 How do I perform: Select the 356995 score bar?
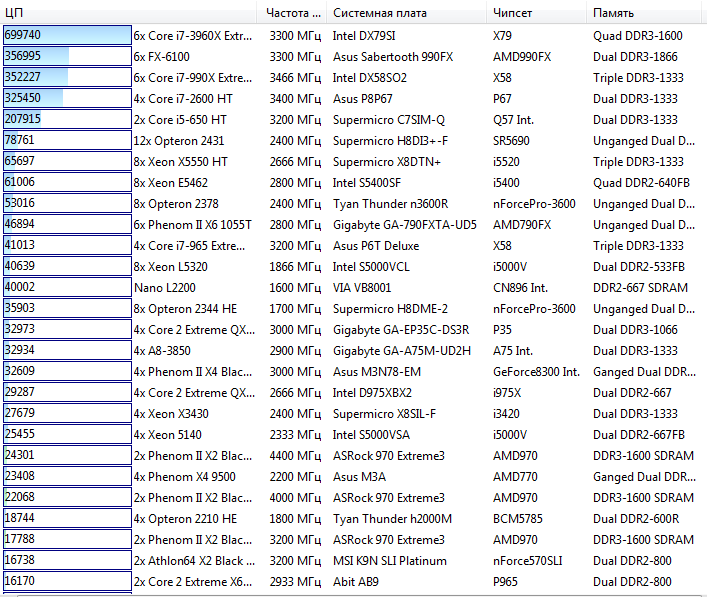click(x=67, y=56)
